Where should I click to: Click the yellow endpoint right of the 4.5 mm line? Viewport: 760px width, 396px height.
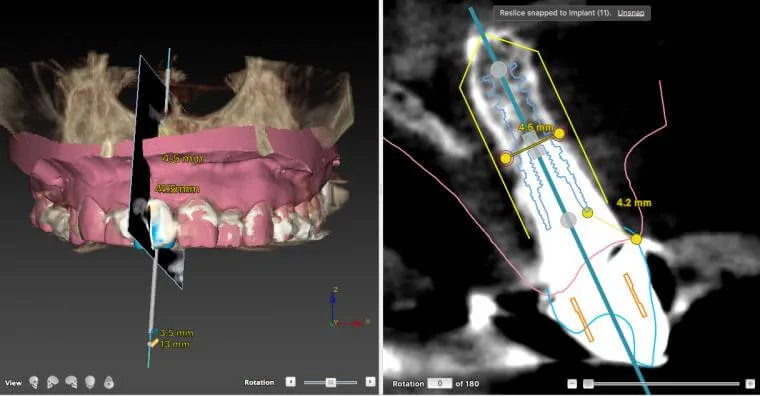(x=560, y=133)
